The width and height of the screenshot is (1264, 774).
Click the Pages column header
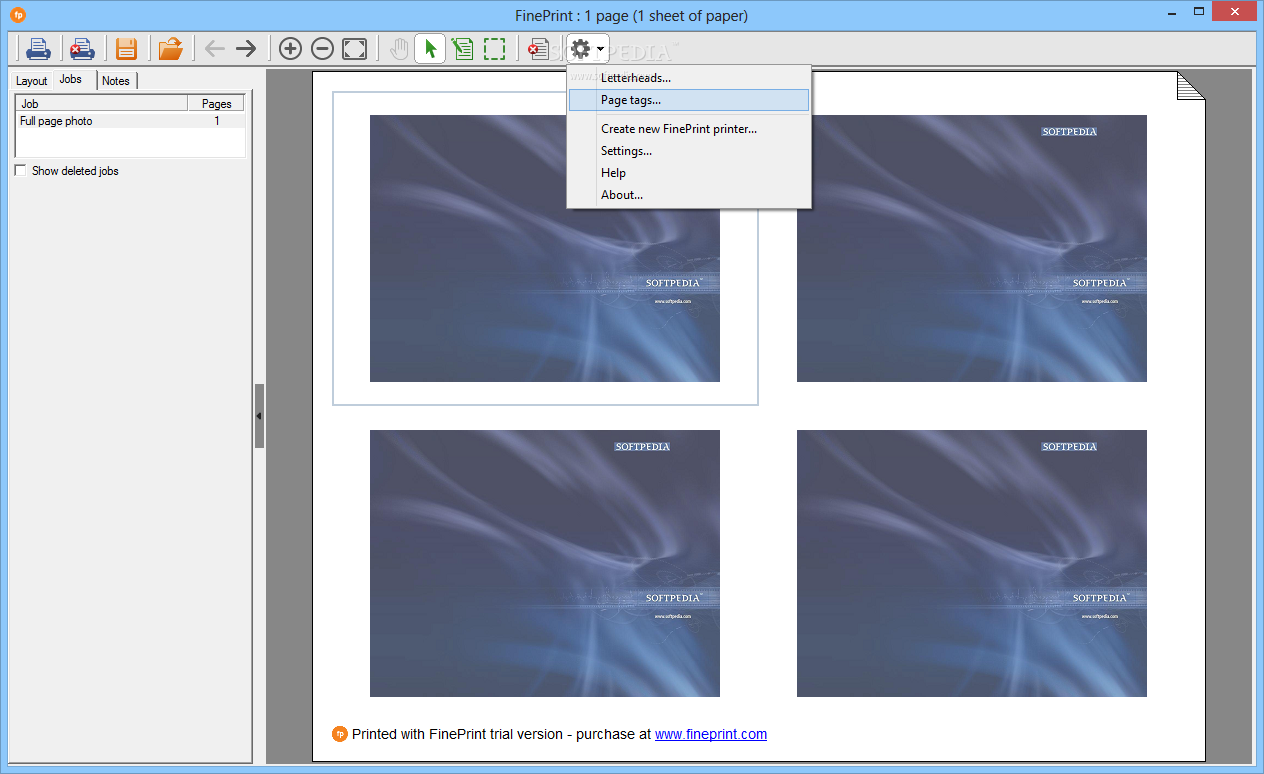point(216,103)
